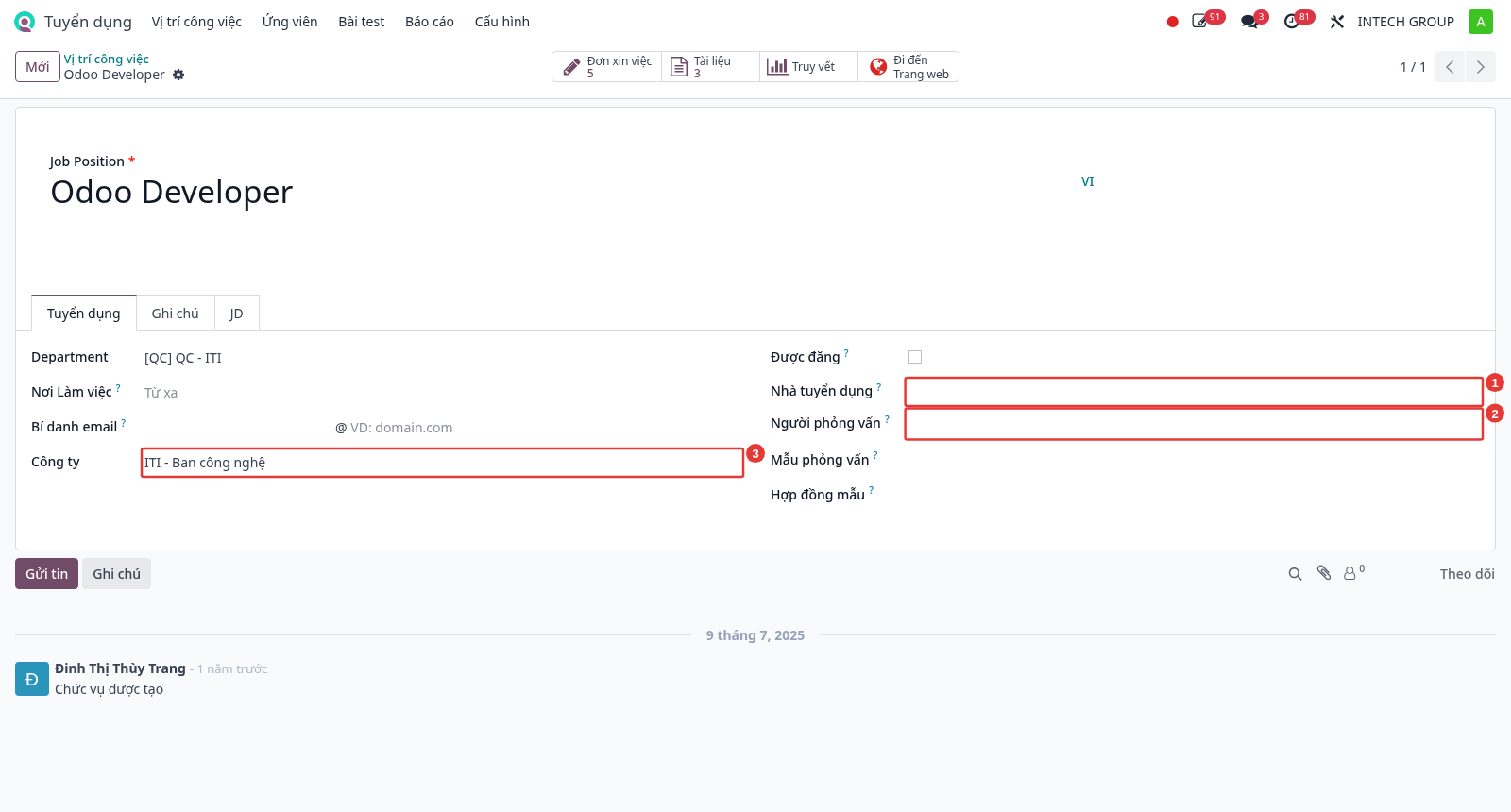
Task: Click the Đinh Thị Thùy Trang avatar
Action: tap(32, 679)
